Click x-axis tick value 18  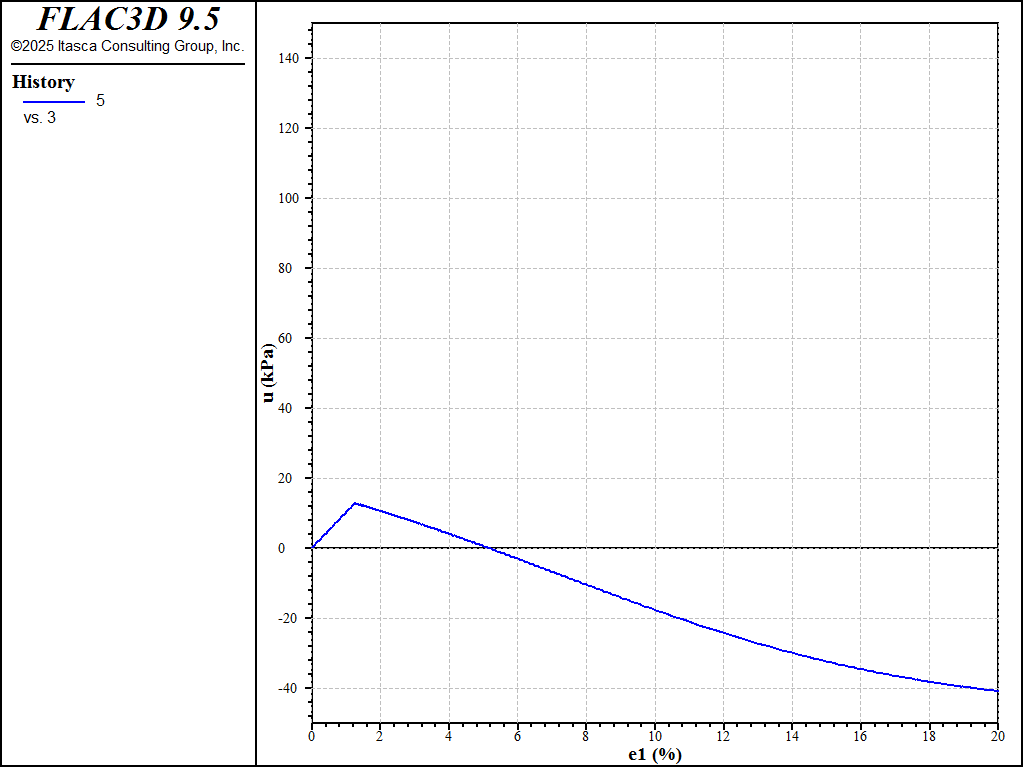click(929, 736)
